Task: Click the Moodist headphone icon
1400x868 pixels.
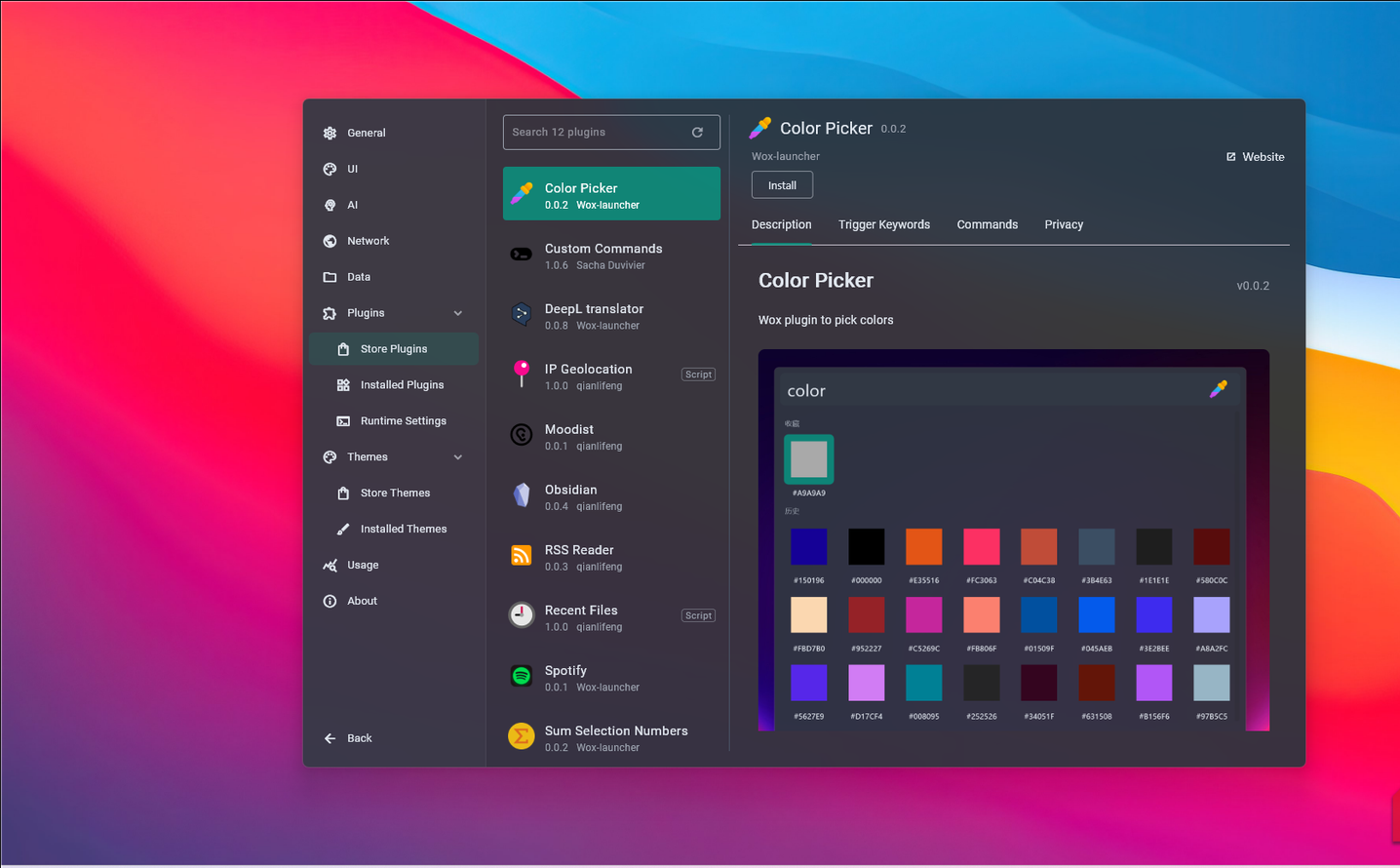Action: coord(521,435)
